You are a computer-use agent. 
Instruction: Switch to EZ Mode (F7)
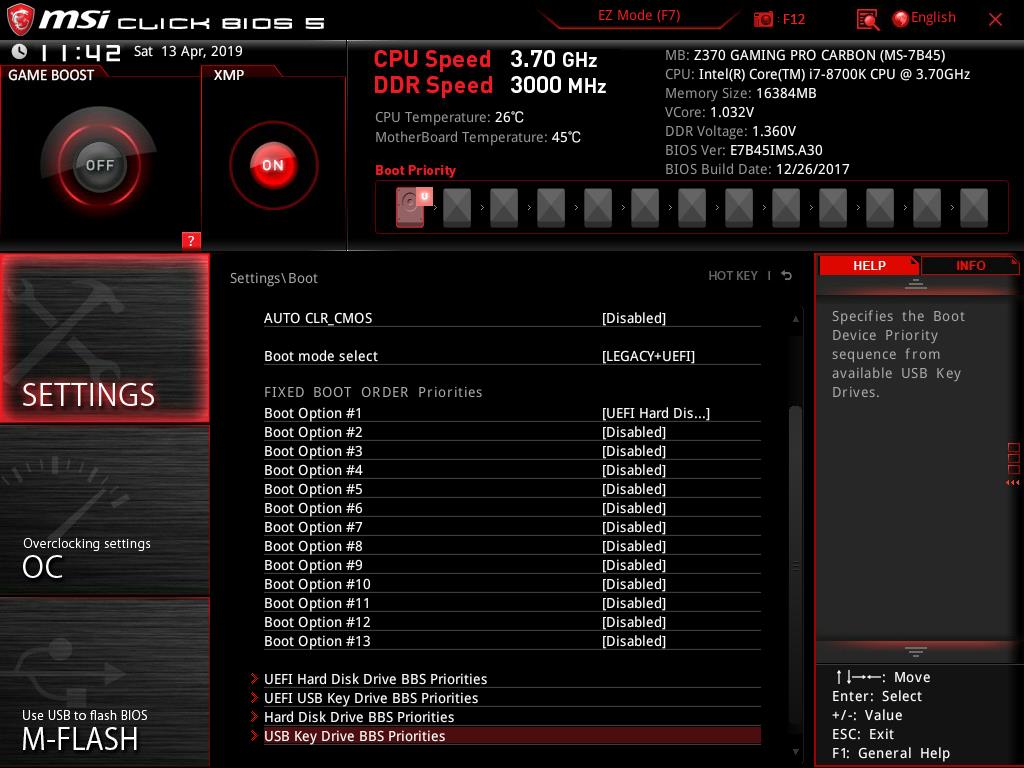click(639, 15)
